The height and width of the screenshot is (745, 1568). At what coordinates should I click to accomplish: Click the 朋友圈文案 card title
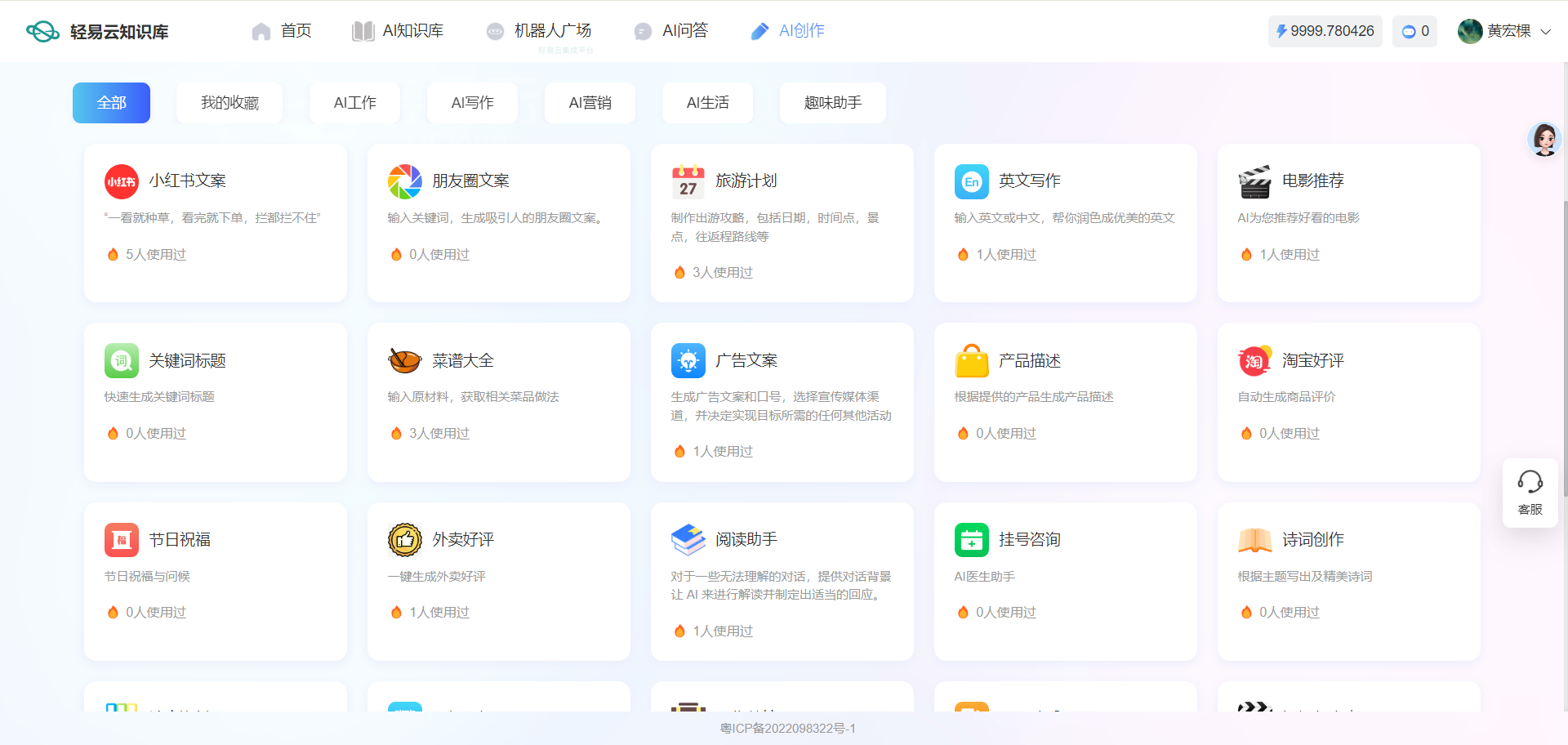point(470,181)
